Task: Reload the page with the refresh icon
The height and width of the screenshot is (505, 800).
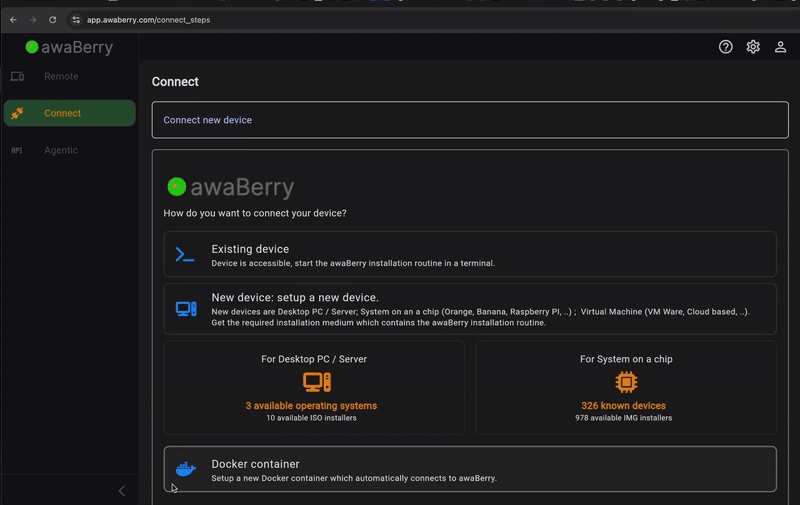Action: (53, 20)
